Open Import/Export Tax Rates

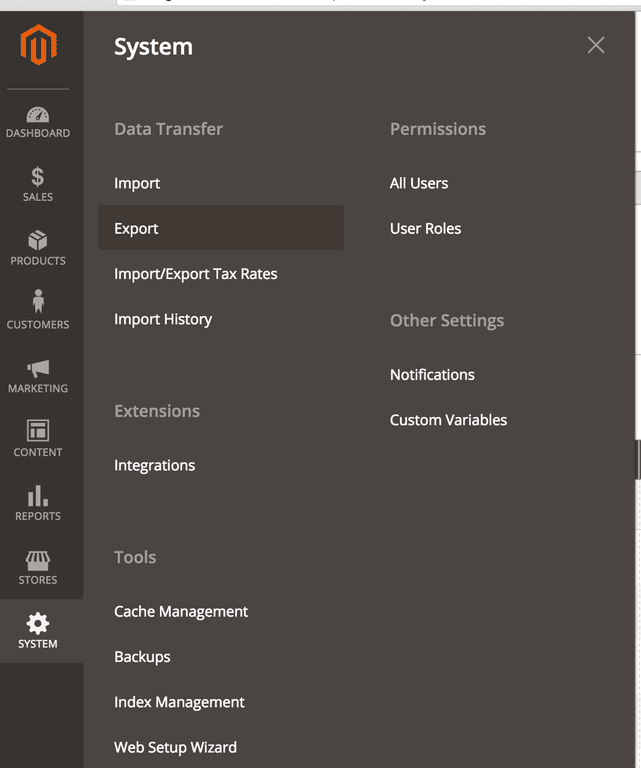(x=196, y=274)
